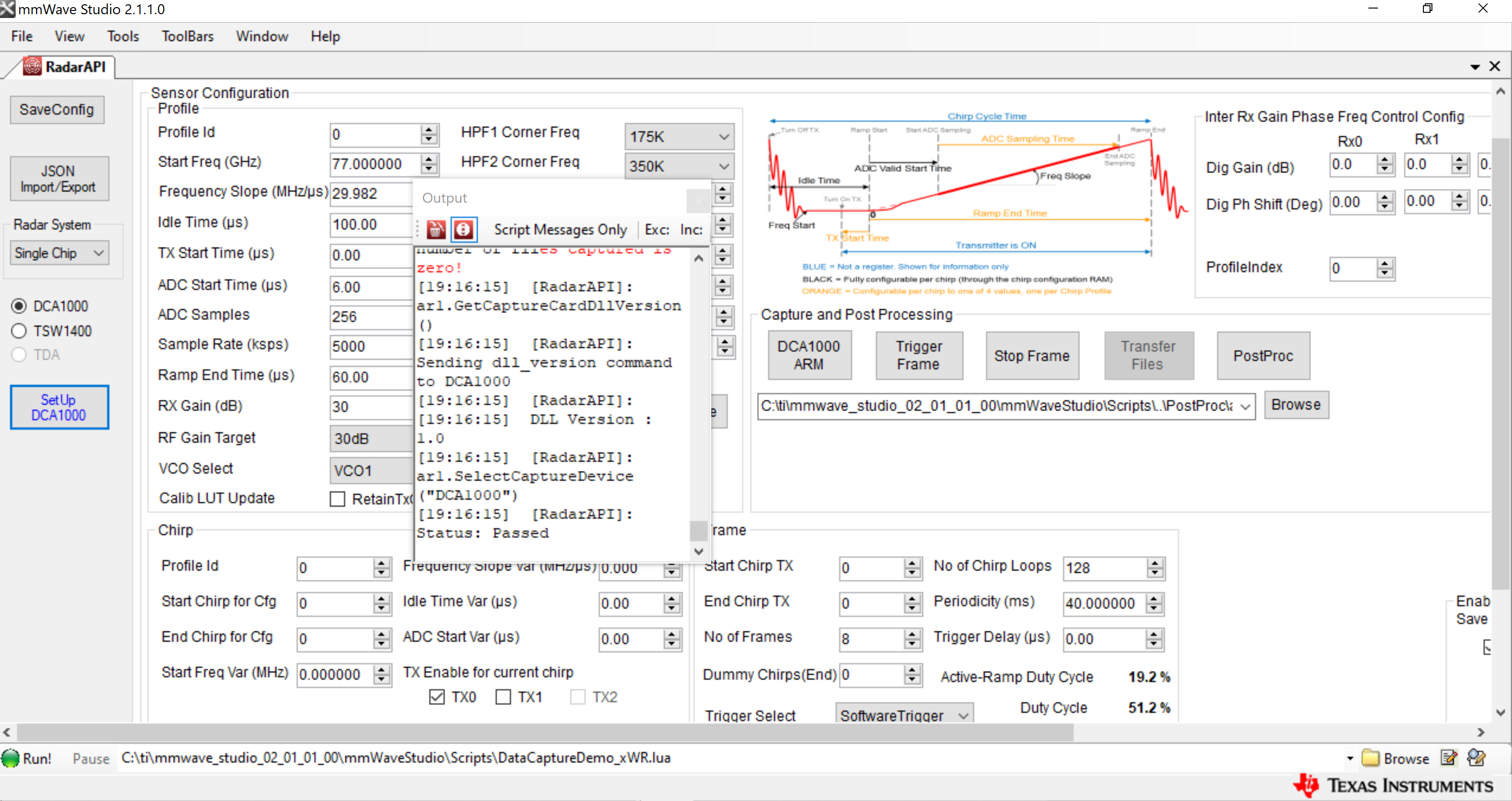Viewport: 1512px width, 801px height.
Task: Expand the Radar System Single Chip dropdown
Action: tap(59, 253)
